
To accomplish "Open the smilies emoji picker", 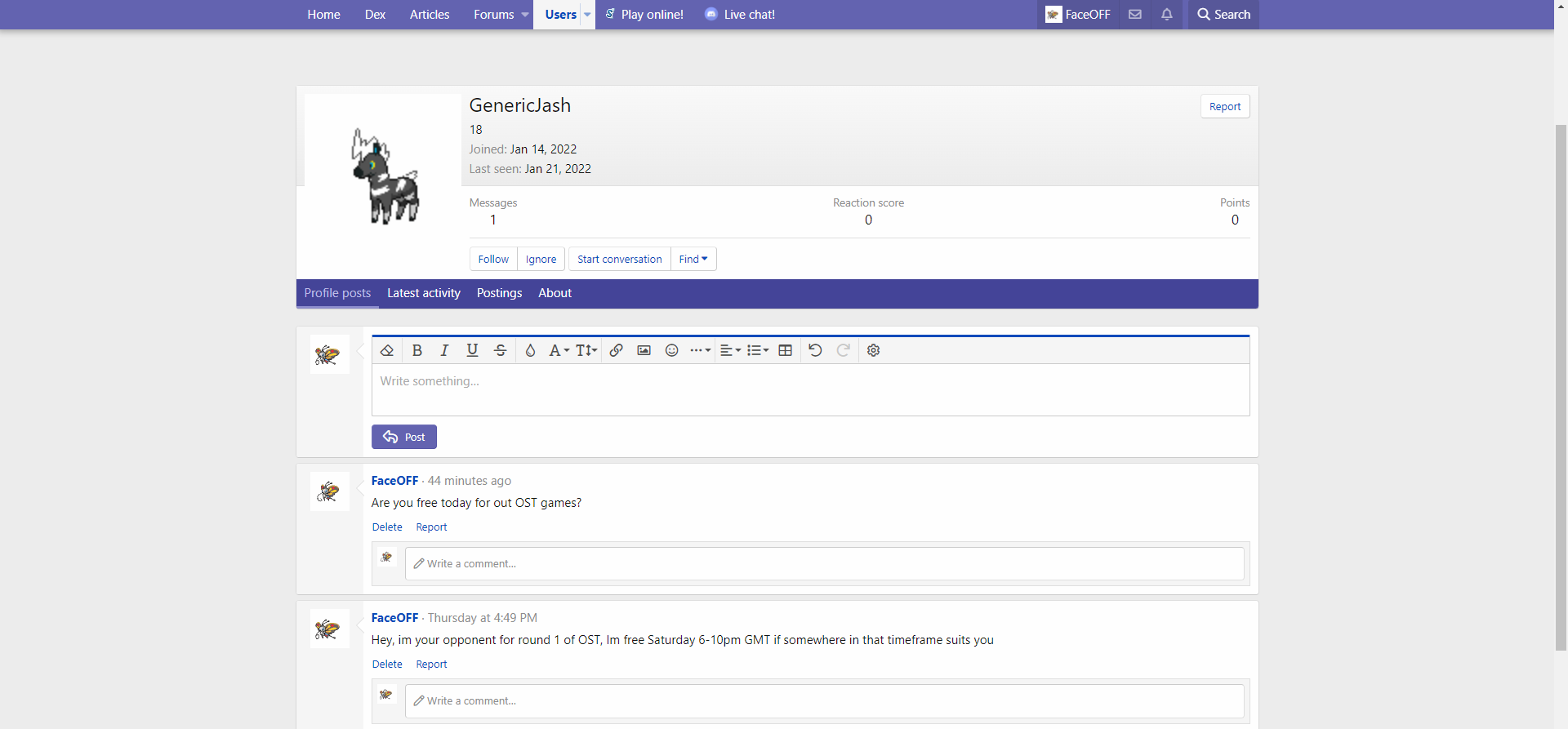I will pos(671,350).
